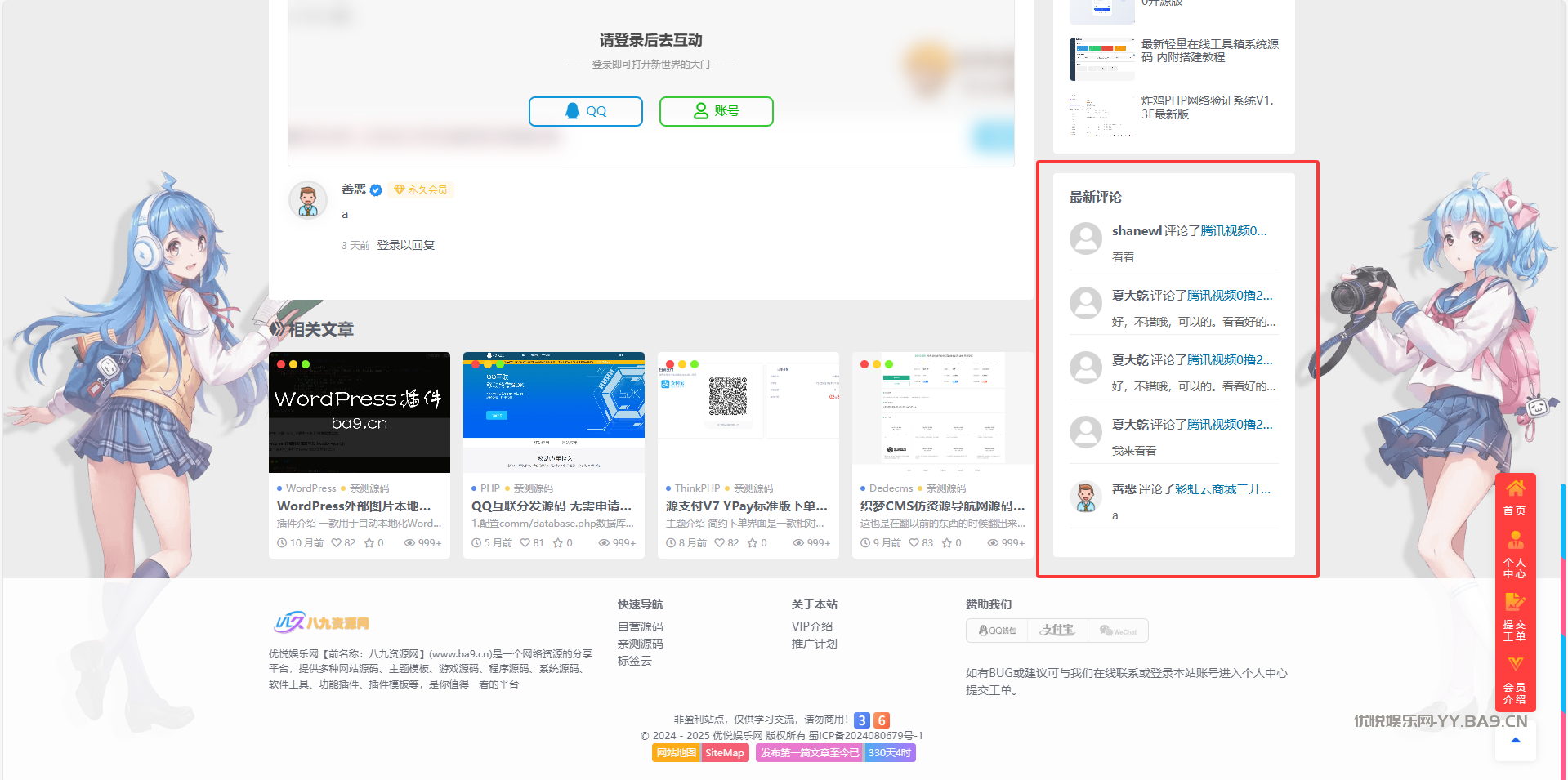Click the QQ login button
This screenshot has height=780, width=1568.
[x=585, y=111]
